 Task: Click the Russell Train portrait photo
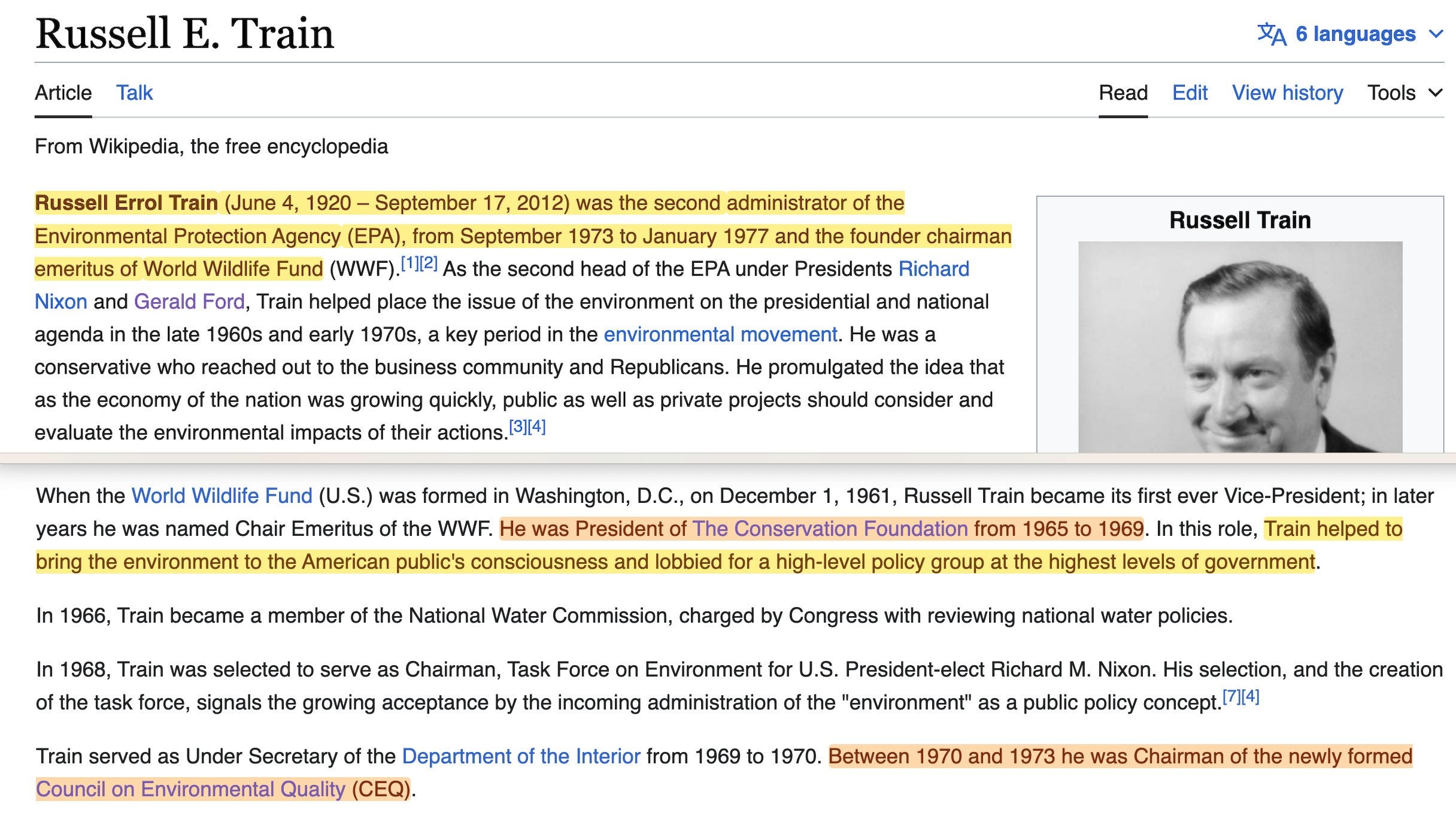pyautogui.click(x=1239, y=347)
